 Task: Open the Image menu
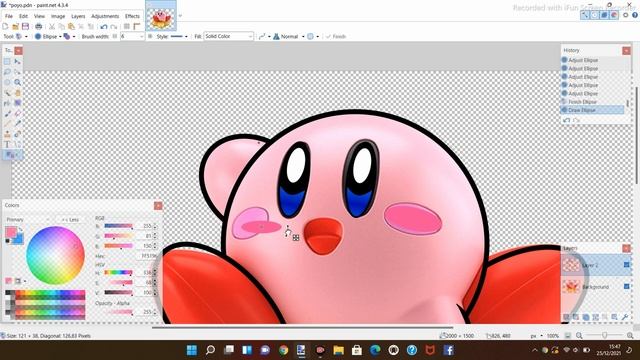(x=58, y=16)
